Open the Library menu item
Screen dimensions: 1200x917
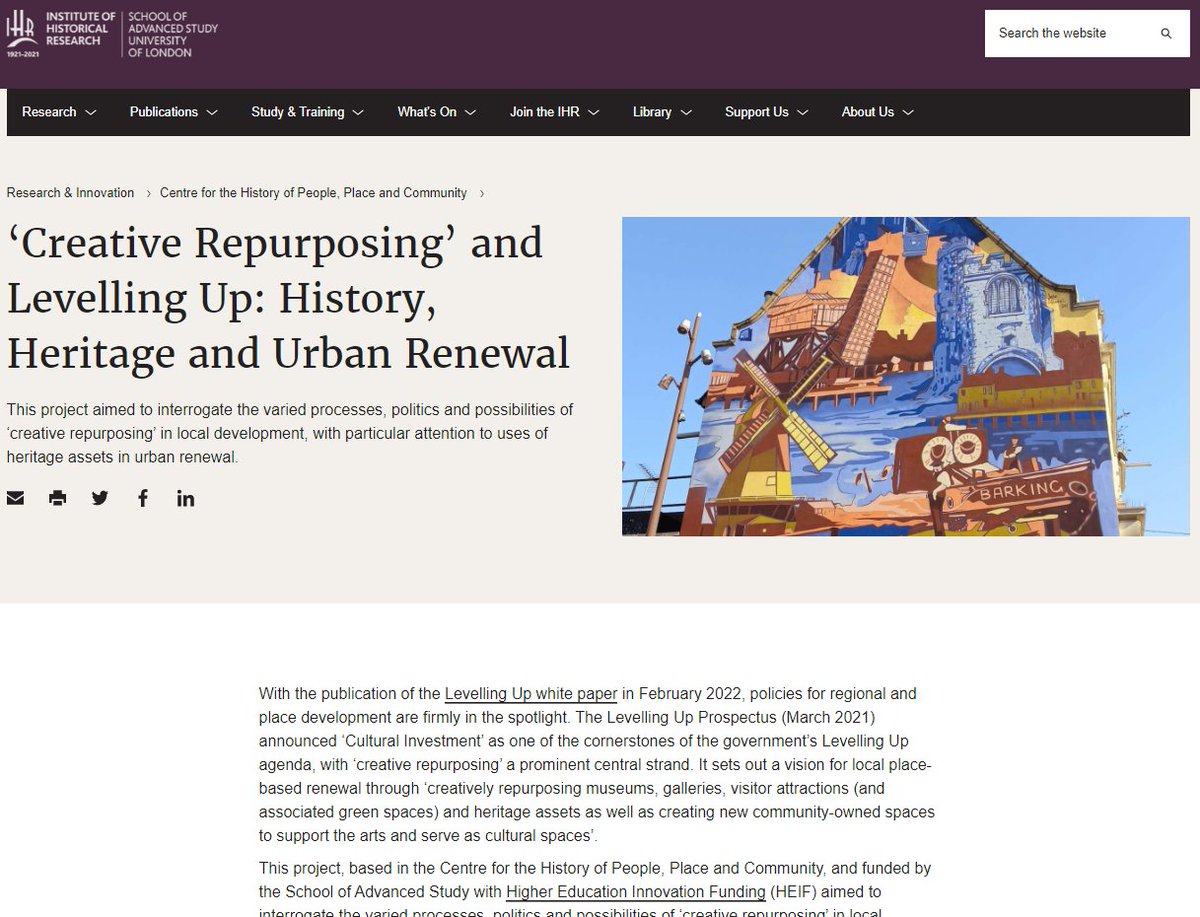652,112
